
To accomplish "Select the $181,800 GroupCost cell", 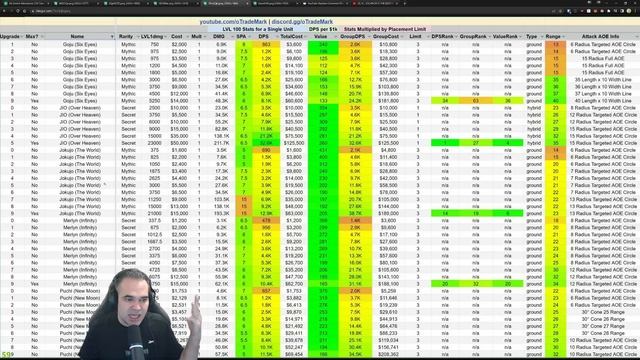I will pyautogui.click(x=388, y=101).
